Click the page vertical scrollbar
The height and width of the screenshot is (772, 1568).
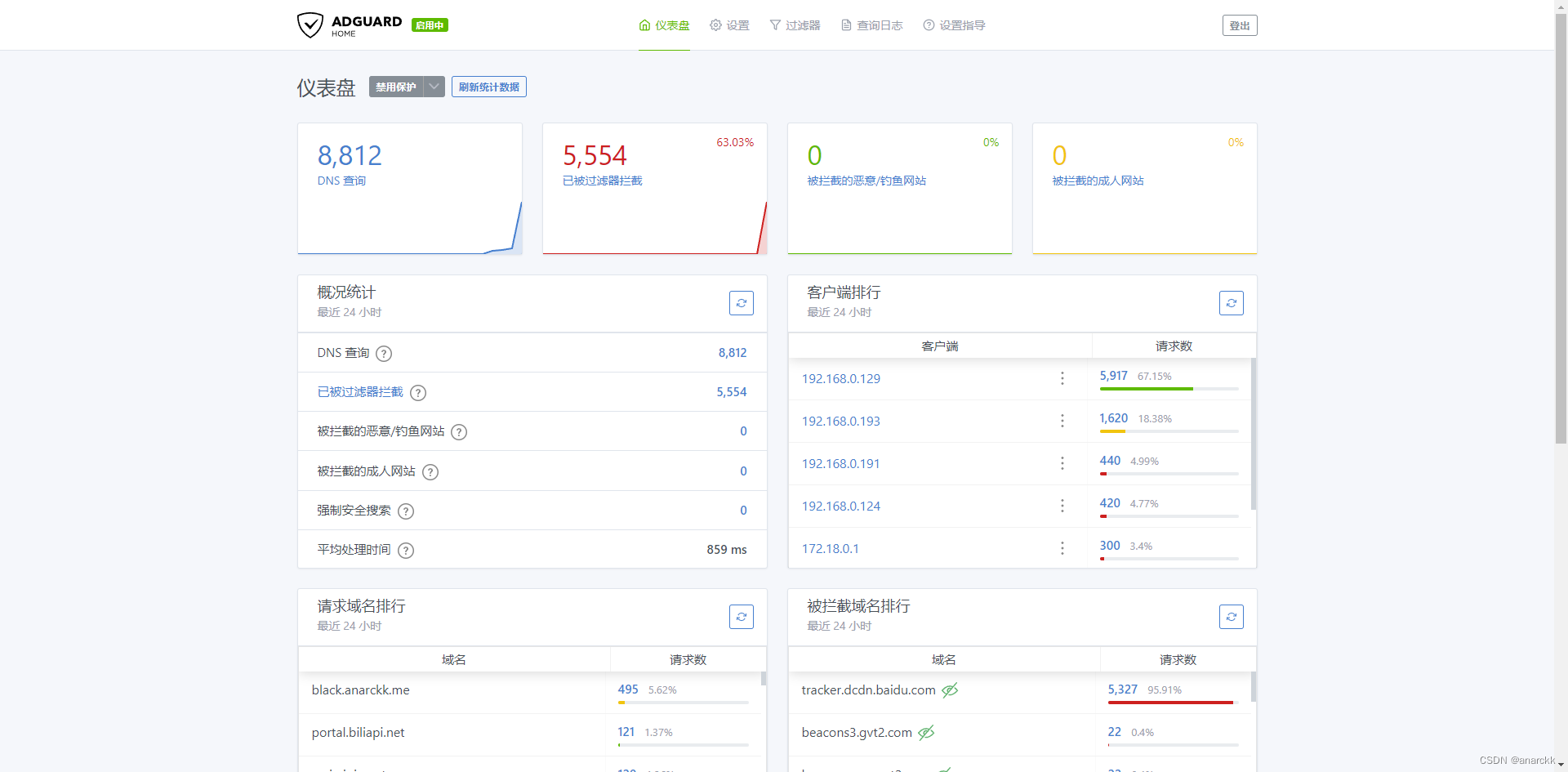(x=1561, y=229)
